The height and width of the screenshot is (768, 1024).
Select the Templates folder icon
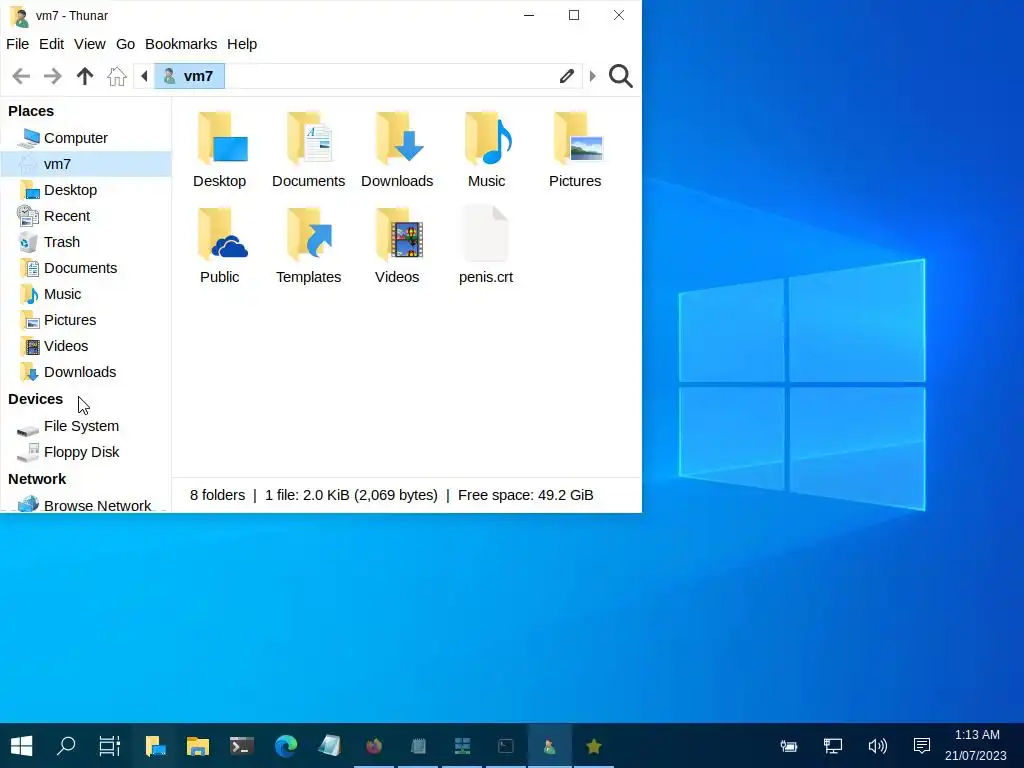(x=310, y=234)
